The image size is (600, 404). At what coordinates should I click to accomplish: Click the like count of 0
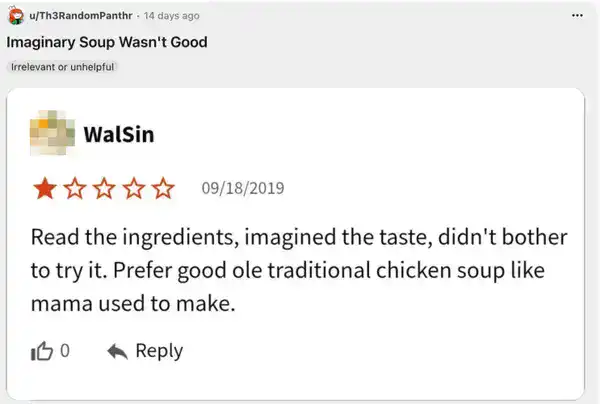point(65,351)
